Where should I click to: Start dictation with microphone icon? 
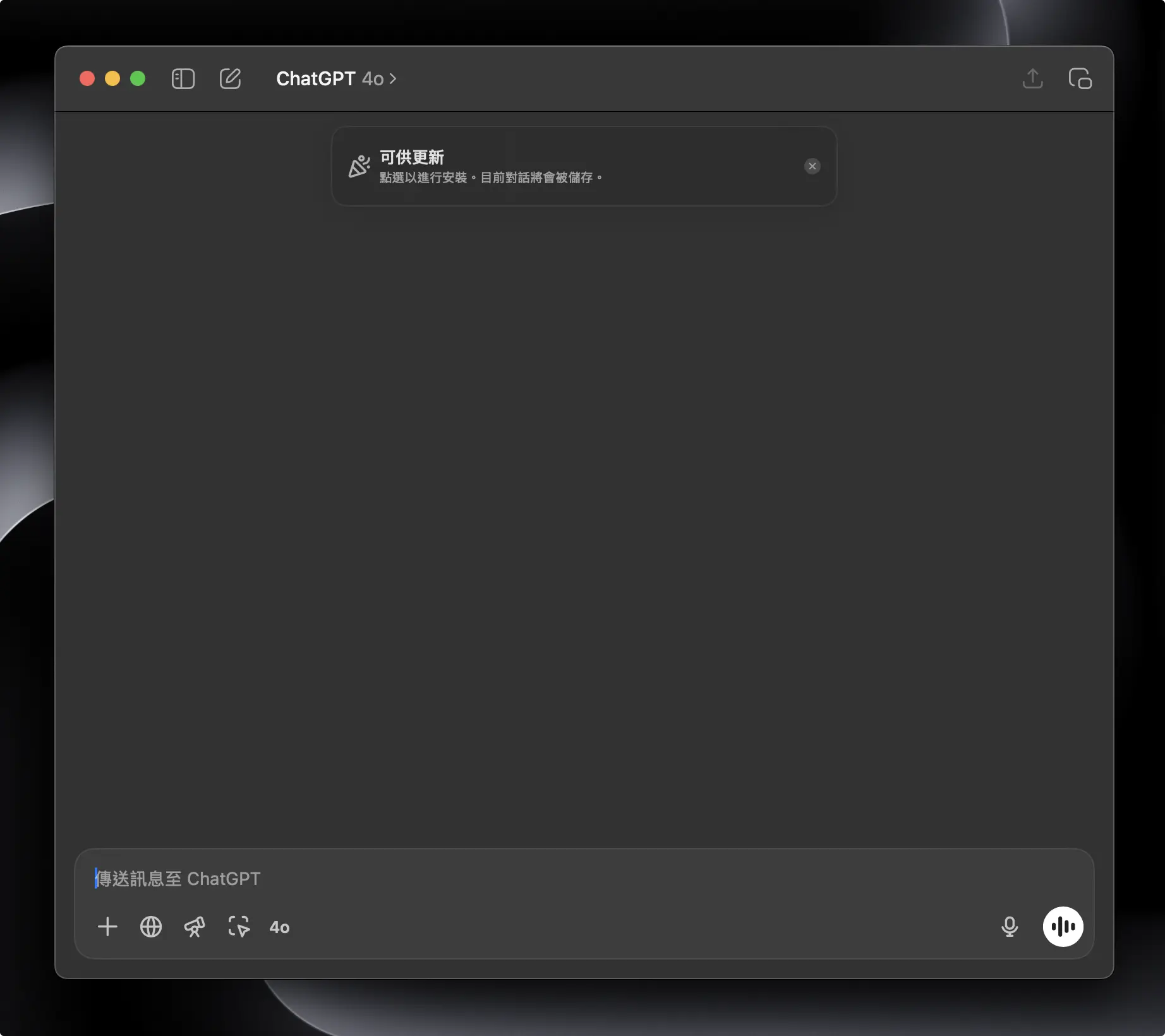click(x=1010, y=927)
